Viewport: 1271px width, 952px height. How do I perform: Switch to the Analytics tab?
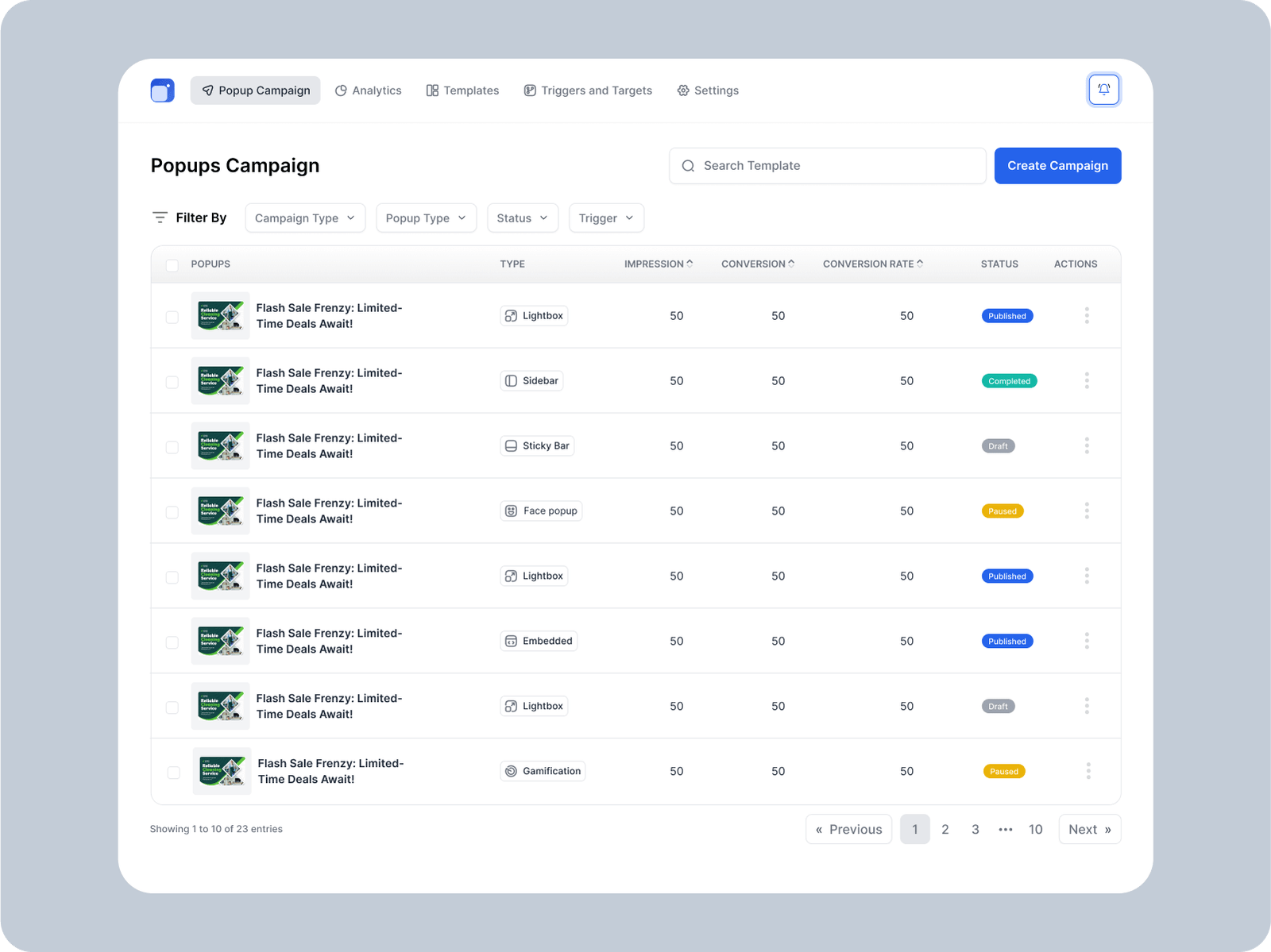pos(369,91)
